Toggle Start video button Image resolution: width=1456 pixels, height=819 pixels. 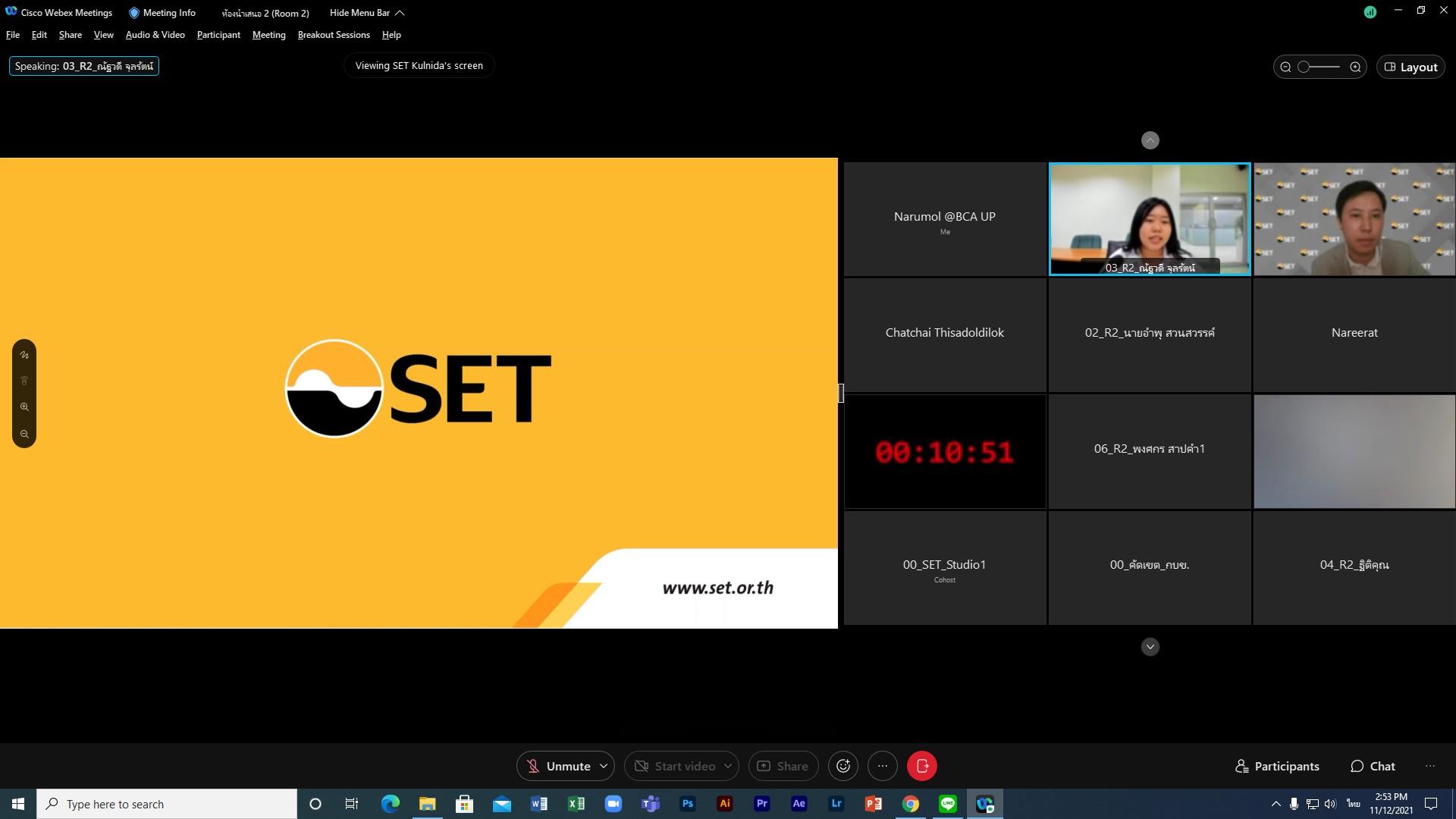click(673, 766)
